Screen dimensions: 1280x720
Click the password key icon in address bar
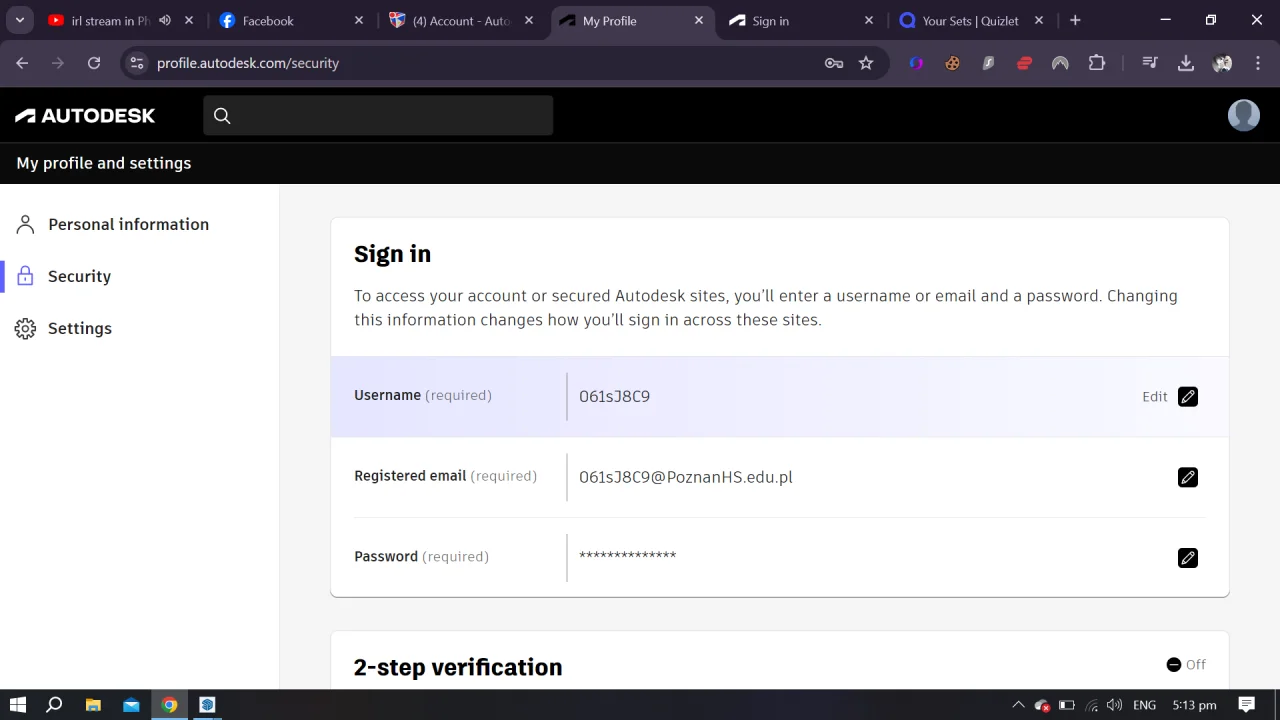pyautogui.click(x=834, y=63)
